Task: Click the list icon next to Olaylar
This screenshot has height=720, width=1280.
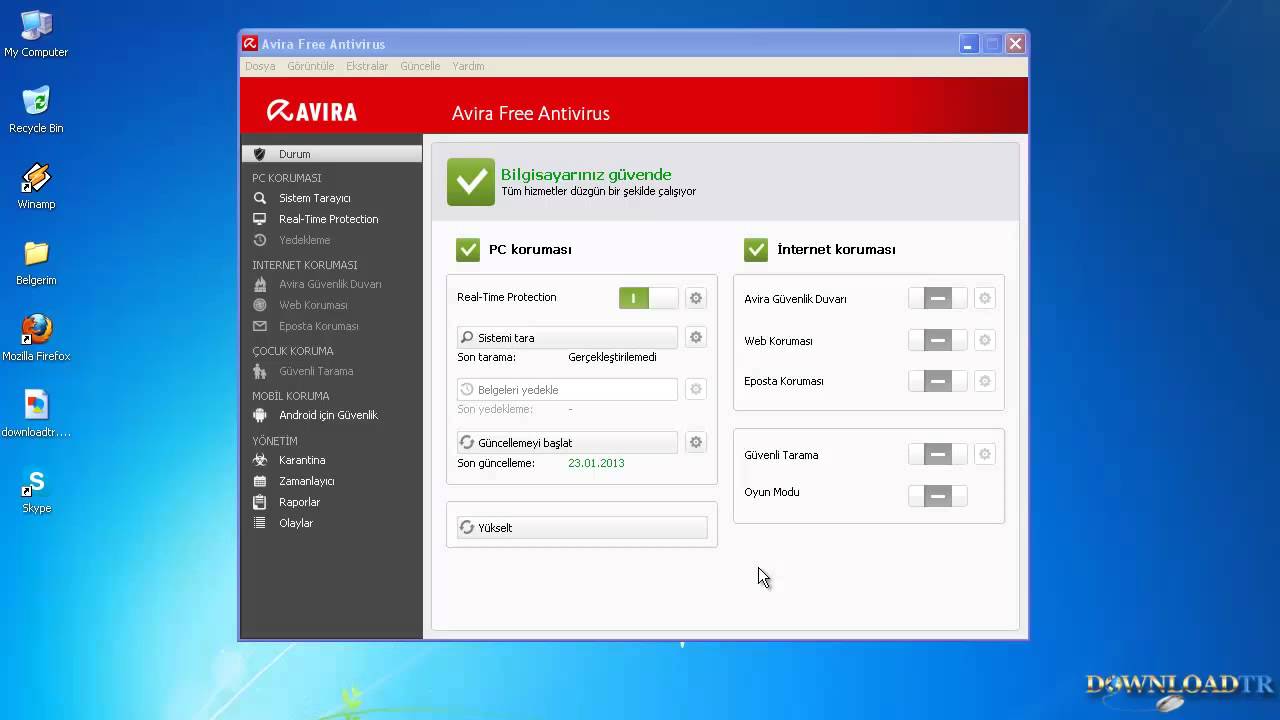Action: pos(260,523)
